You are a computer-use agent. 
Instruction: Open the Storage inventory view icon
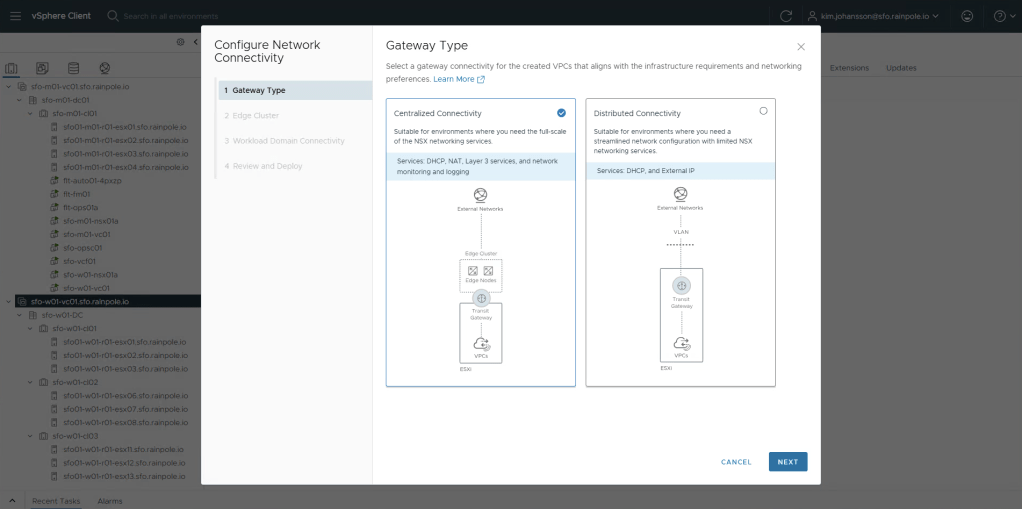[73, 68]
